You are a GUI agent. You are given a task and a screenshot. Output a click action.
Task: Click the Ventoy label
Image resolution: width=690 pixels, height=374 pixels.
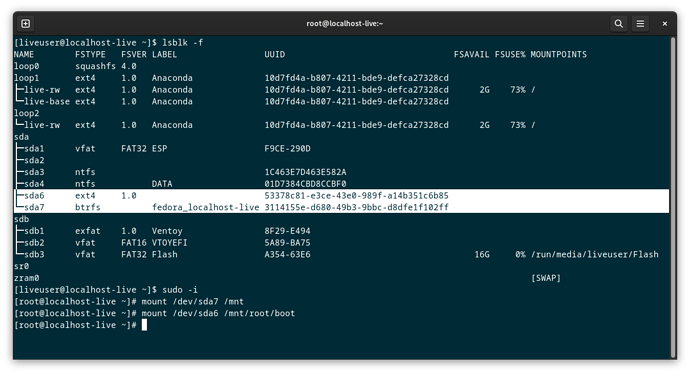(x=167, y=231)
